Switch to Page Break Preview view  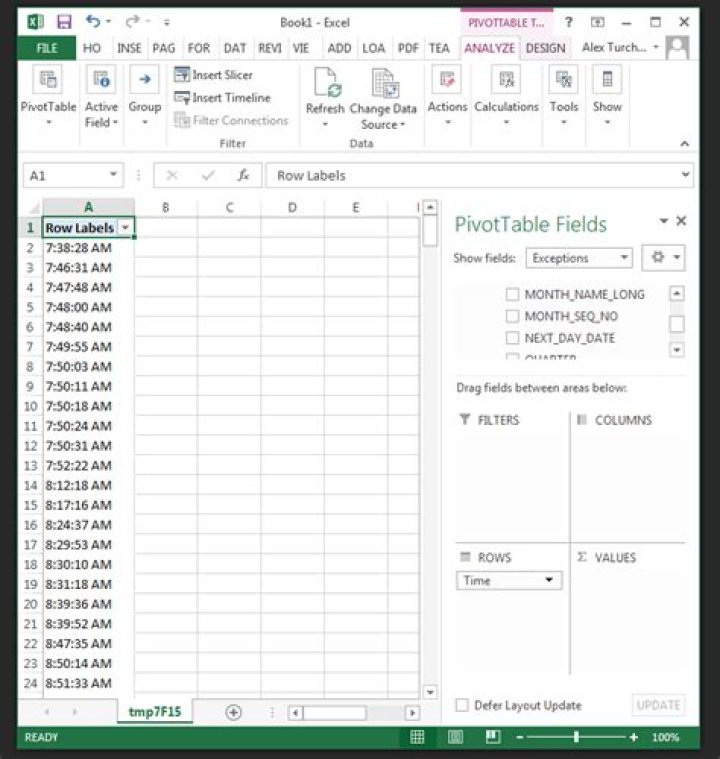493,737
